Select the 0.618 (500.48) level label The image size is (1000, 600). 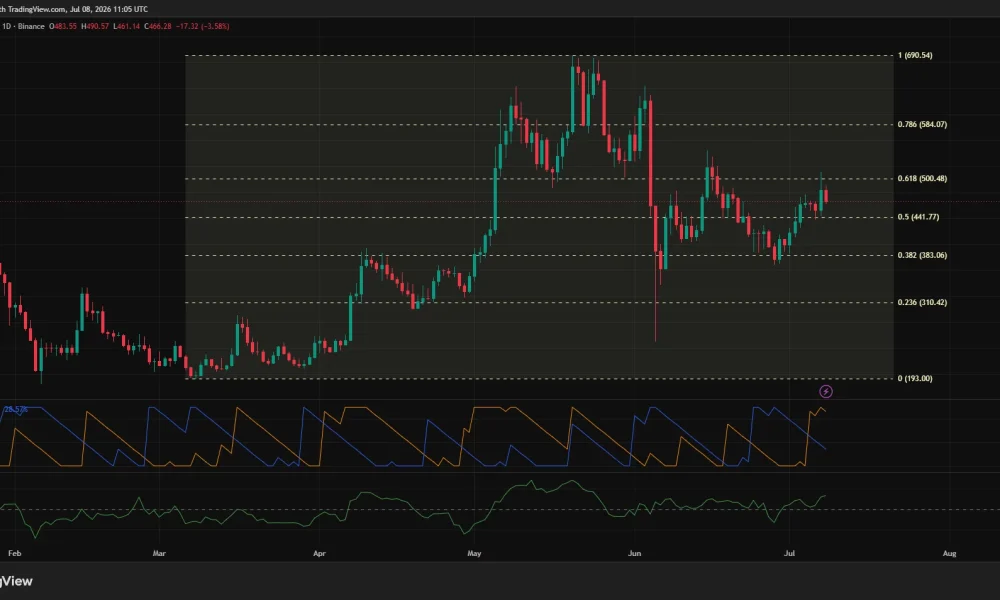[922, 179]
